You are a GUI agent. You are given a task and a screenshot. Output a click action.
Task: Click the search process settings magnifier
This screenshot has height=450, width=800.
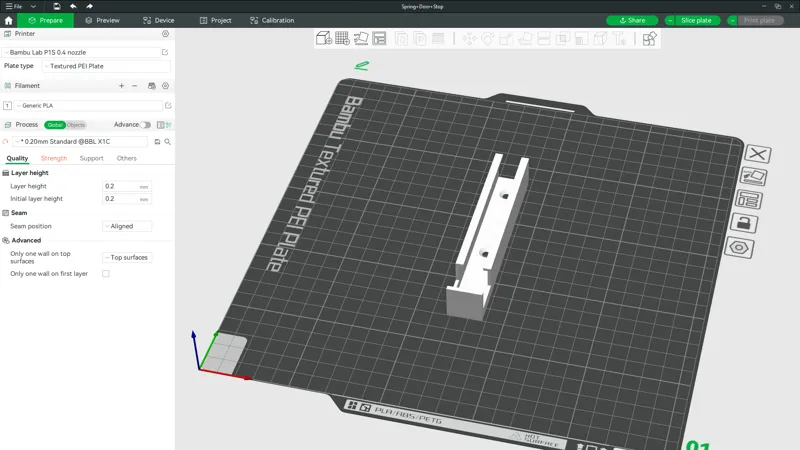coord(167,142)
